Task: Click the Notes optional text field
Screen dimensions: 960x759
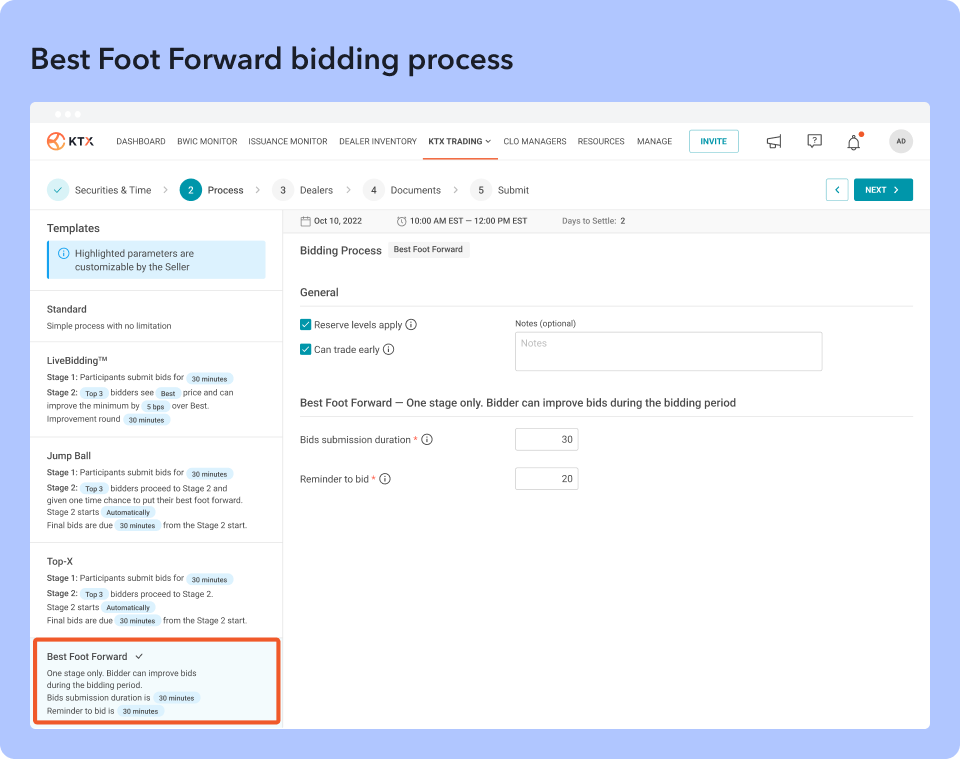Action: click(x=669, y=351)
